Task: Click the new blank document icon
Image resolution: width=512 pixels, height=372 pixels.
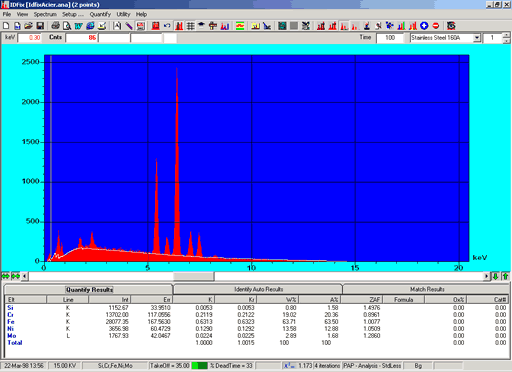Action: tap(6, 26)
